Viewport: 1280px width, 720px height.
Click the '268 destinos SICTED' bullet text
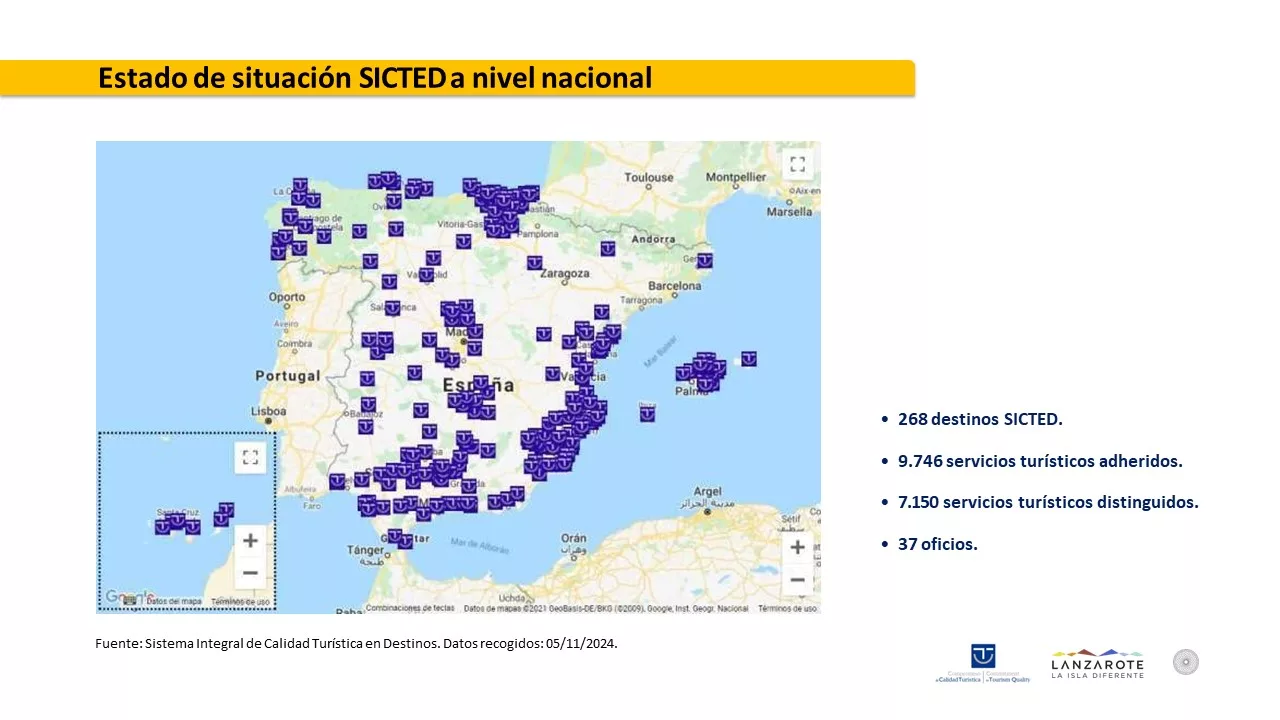pos(980,419)
